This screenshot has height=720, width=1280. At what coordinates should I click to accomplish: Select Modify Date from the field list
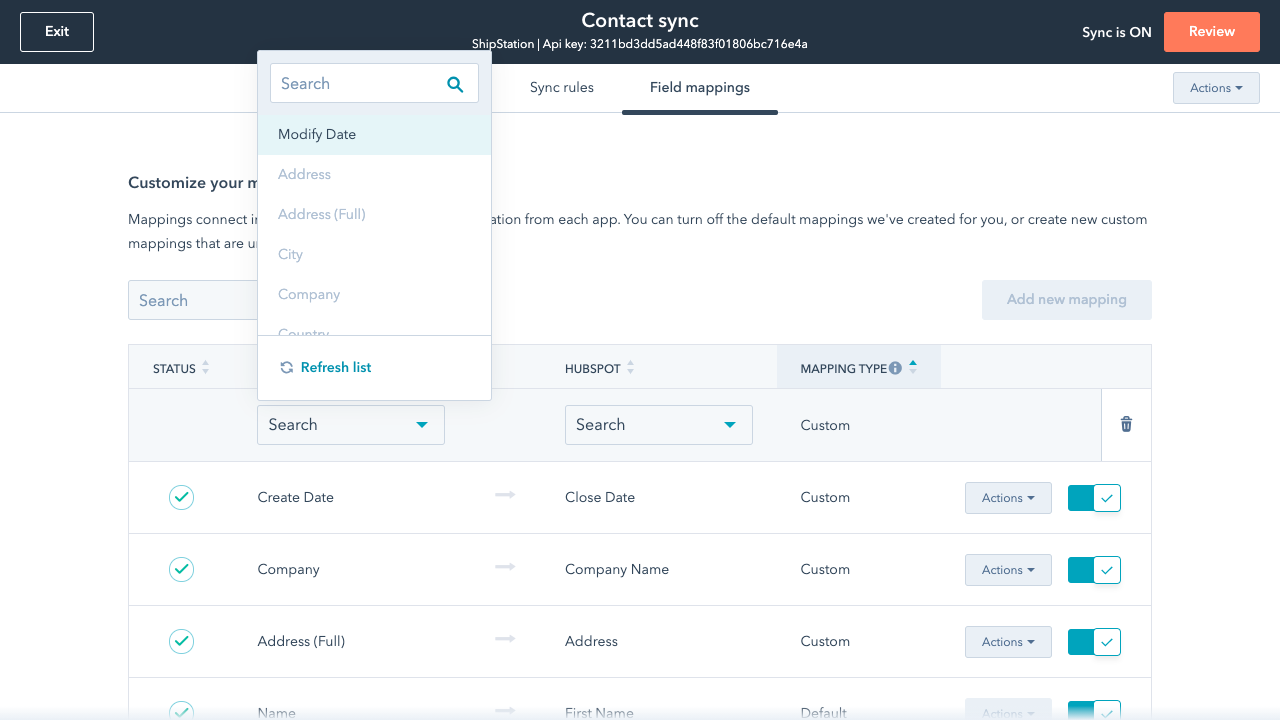316,133
